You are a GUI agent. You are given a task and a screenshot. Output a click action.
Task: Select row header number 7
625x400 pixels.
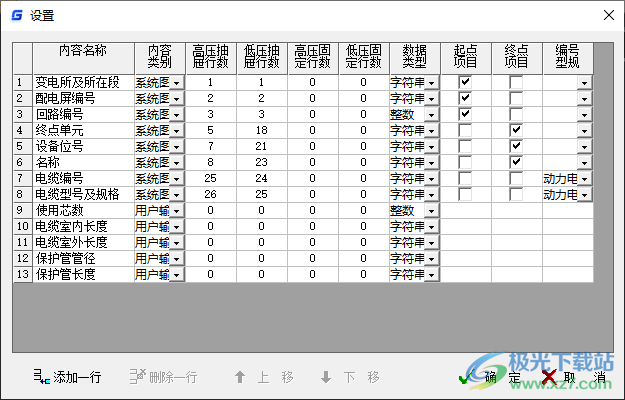coord(22,178)
